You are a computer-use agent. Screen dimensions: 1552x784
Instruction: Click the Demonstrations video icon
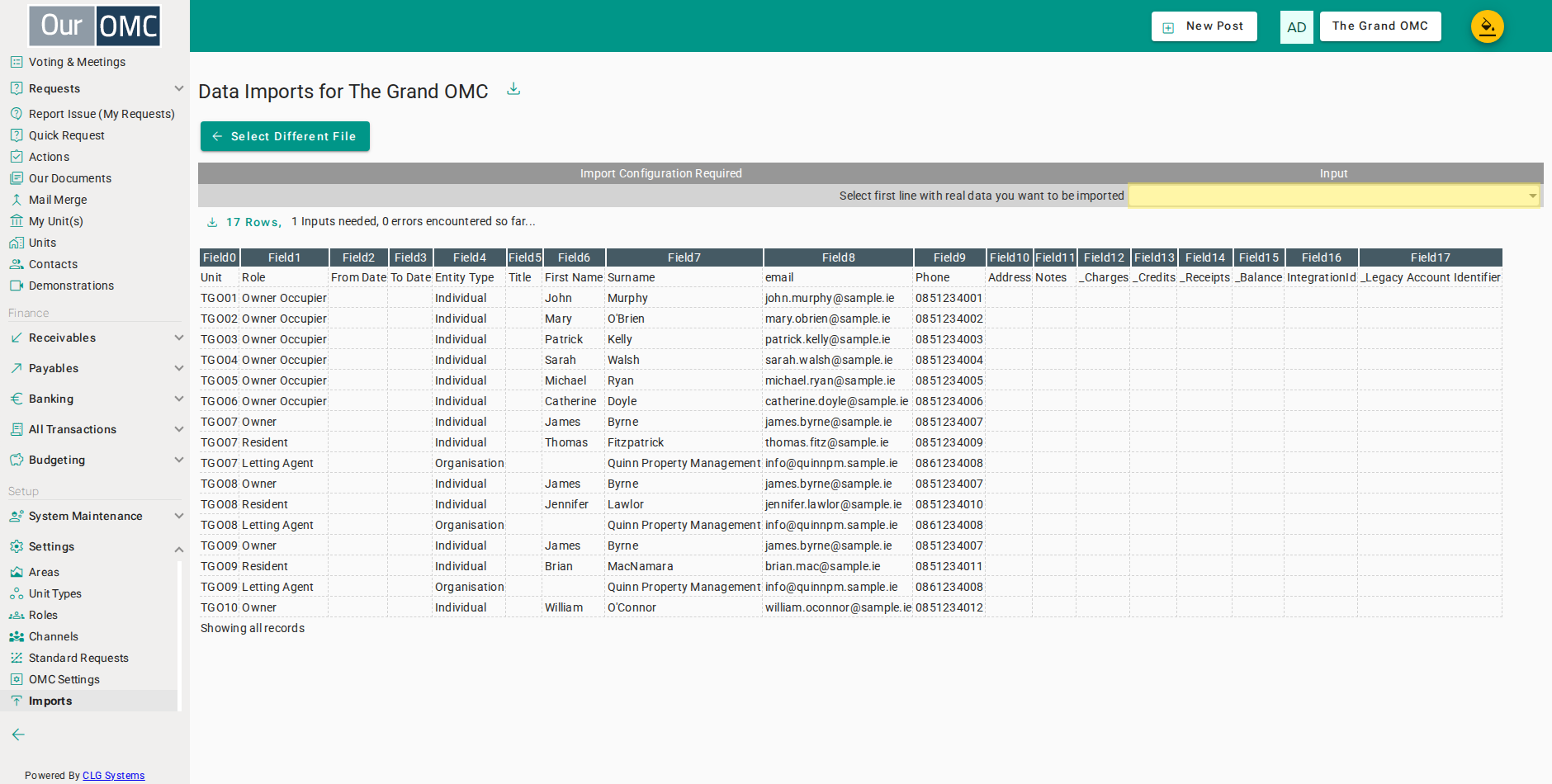[x=17, y=286]
